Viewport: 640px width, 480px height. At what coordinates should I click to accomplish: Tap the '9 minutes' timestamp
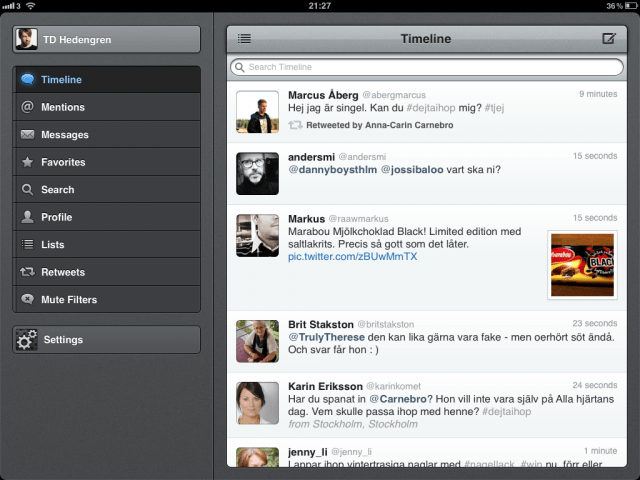598,94
